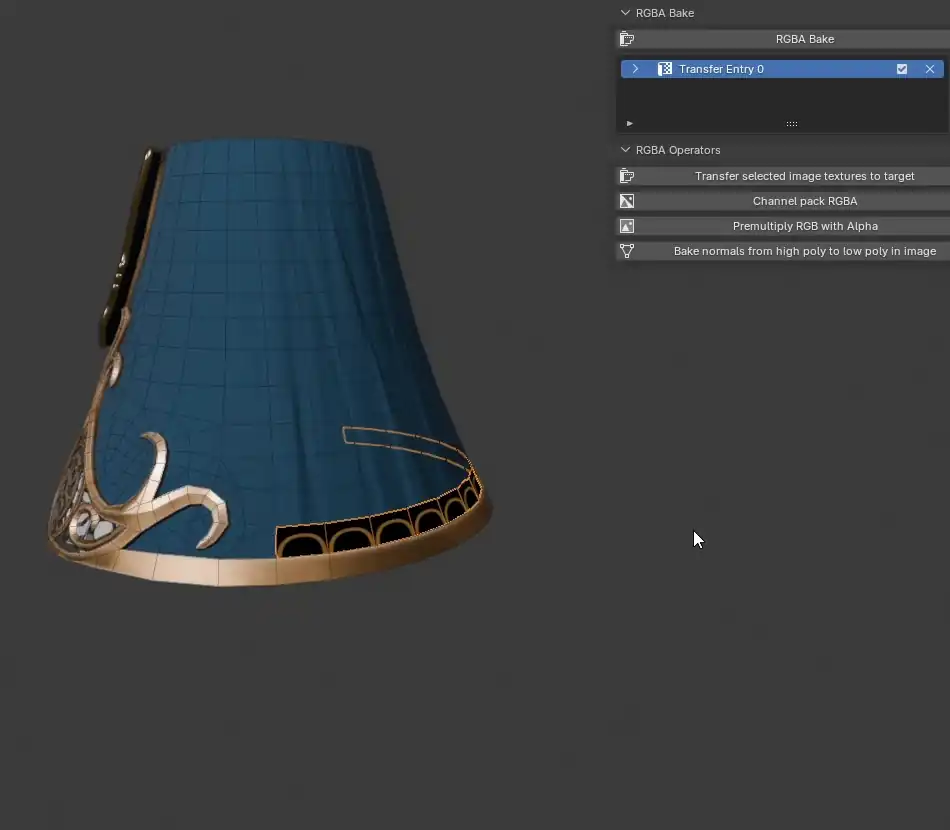Click the RGBA Bake button's bake icon
The image size is (950, 830).
coord(627,39)
